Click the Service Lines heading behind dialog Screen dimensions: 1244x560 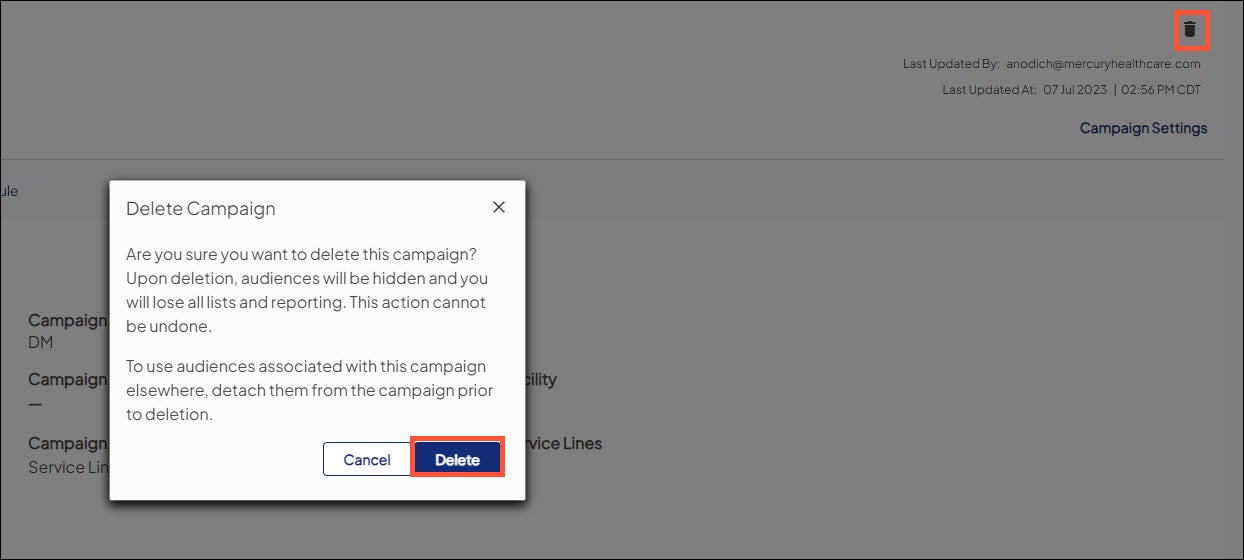pos(564,443)
